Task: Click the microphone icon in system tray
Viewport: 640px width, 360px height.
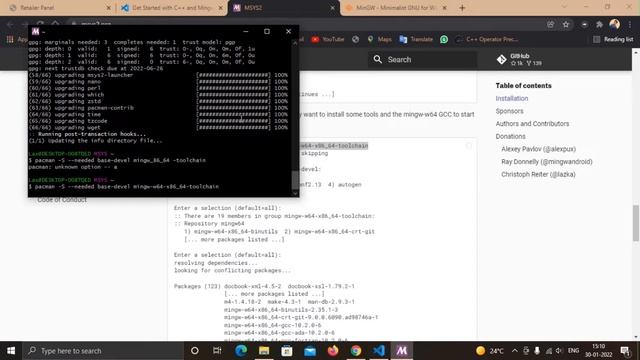Action: point(537,351)
